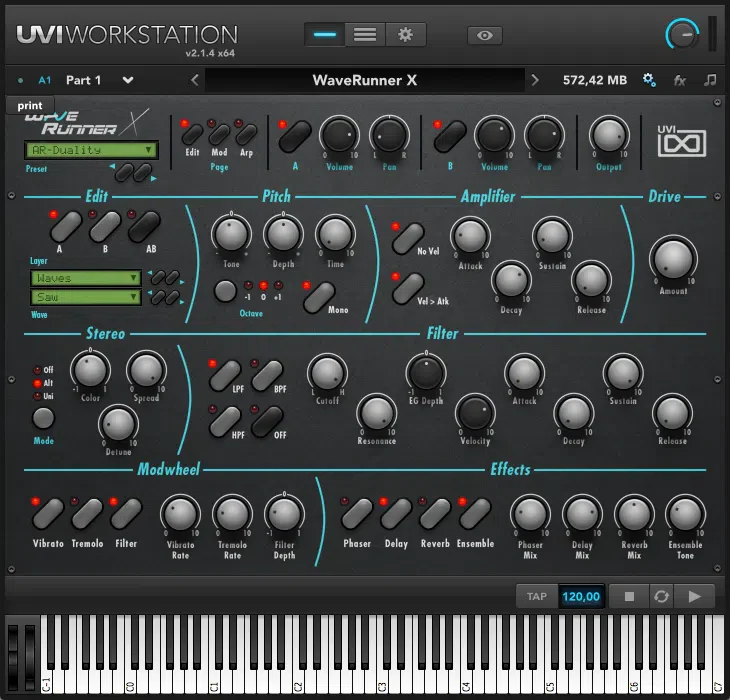730x700 pixels.
Task: Switch to the Arp page
Action: pyautogui.click(x=246, y=135)
